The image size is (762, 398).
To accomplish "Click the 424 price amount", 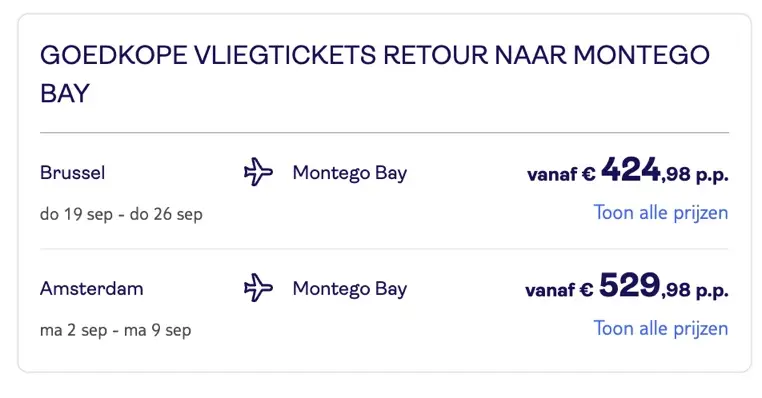I will click(x=630, y=170).
